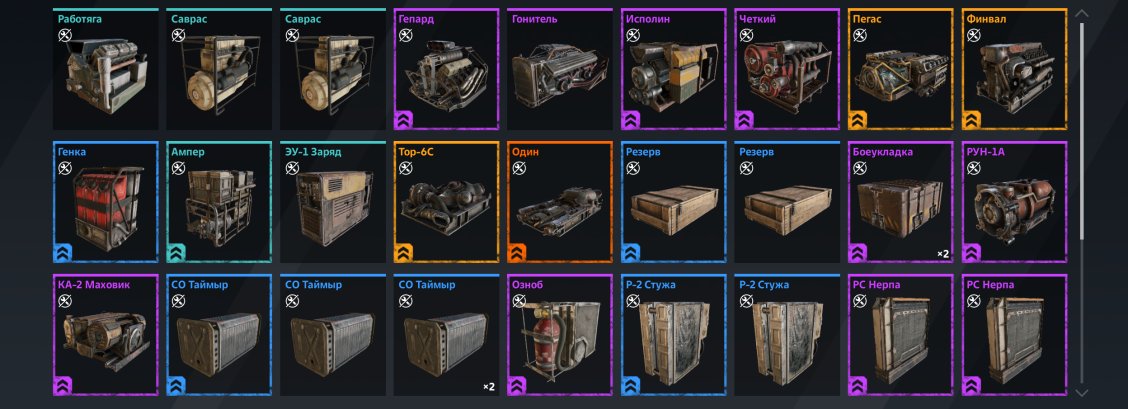Click the scroll up arrow of the list

1081,13
